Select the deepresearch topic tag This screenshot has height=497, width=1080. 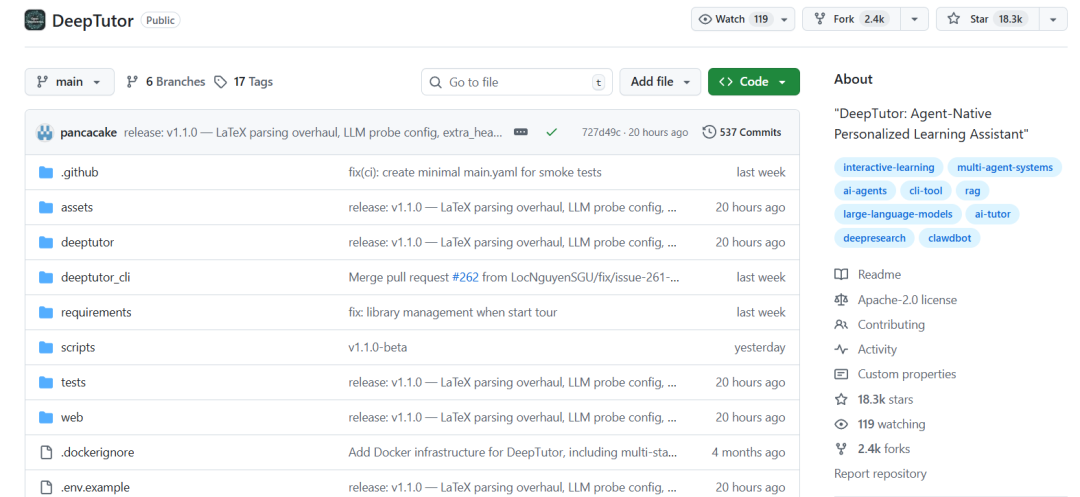pyautogui.click(x=875, y=238)
